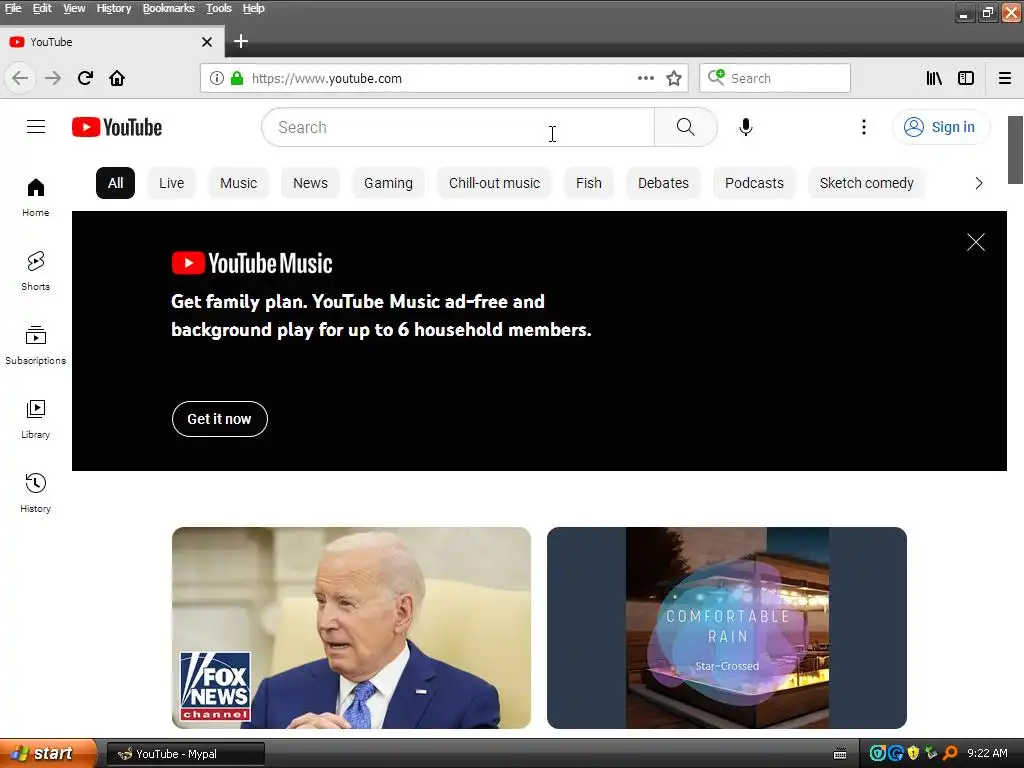
Task: Select the Live category chip
Action: 172,183
